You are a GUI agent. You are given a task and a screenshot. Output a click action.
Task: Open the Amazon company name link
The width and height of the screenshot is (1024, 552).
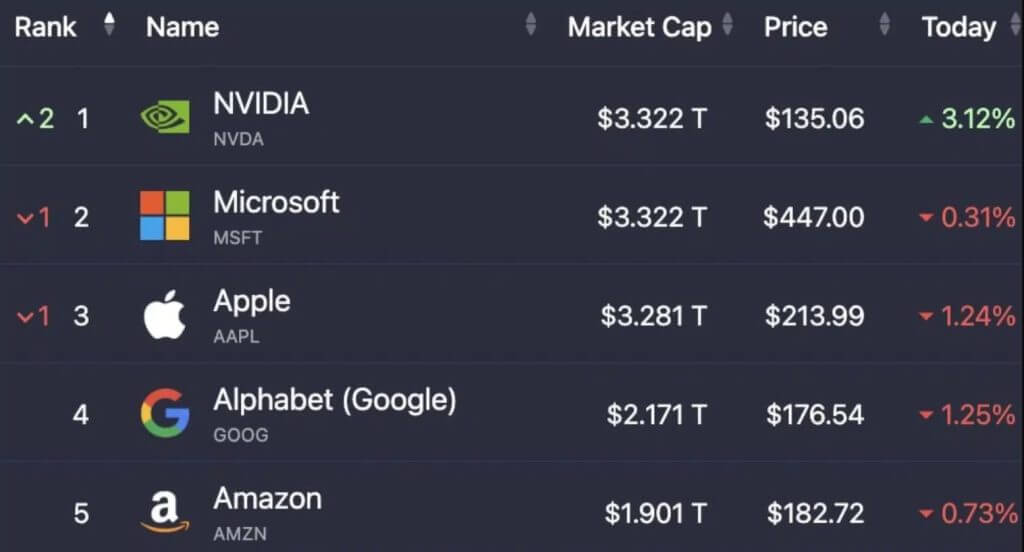click(267, 498)
